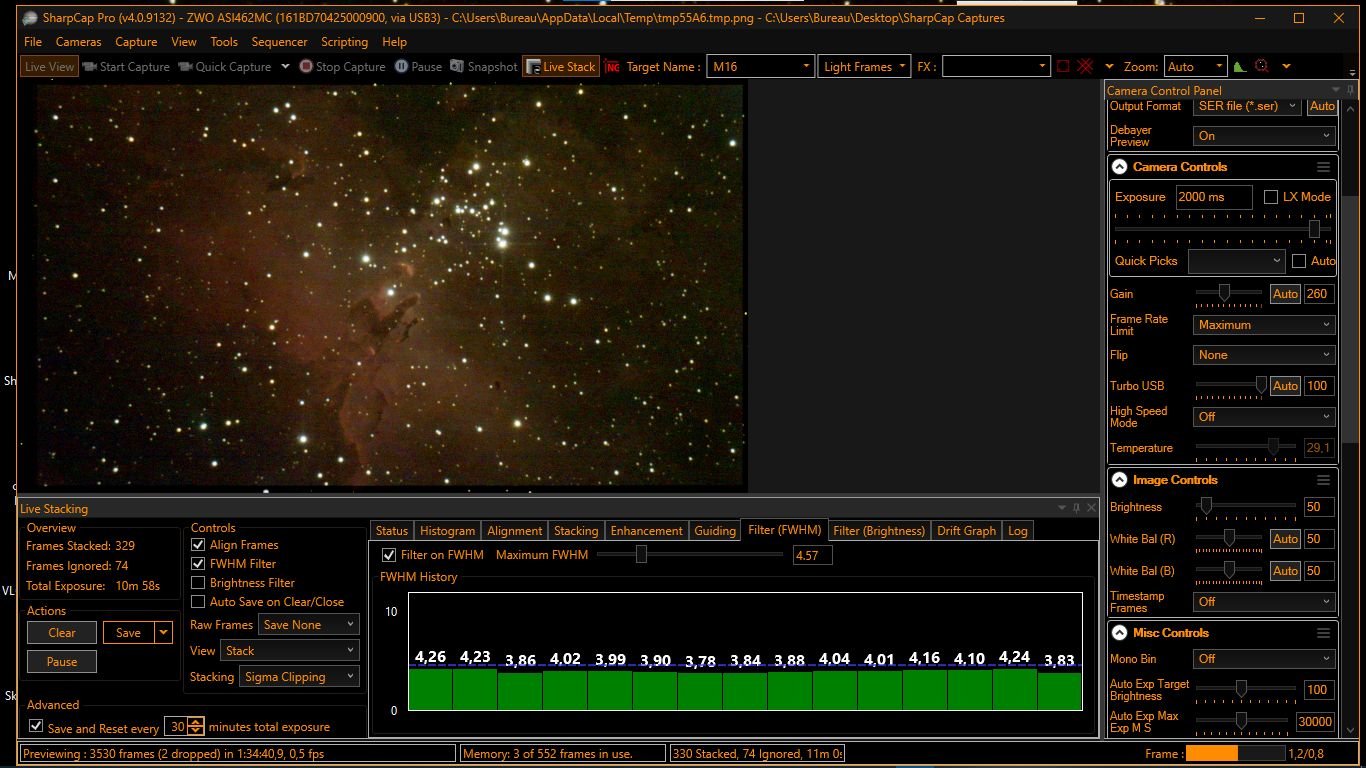Open the View dropdown set to Stack
This screenshot has width=1366, height=768.
(x=289, y=651)
